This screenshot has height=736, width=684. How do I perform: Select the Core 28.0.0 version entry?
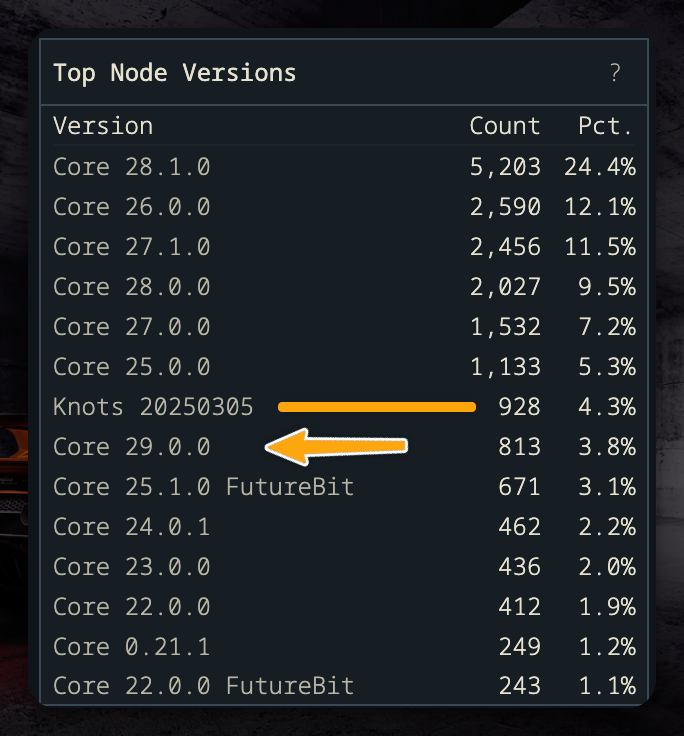click(131, 286)
